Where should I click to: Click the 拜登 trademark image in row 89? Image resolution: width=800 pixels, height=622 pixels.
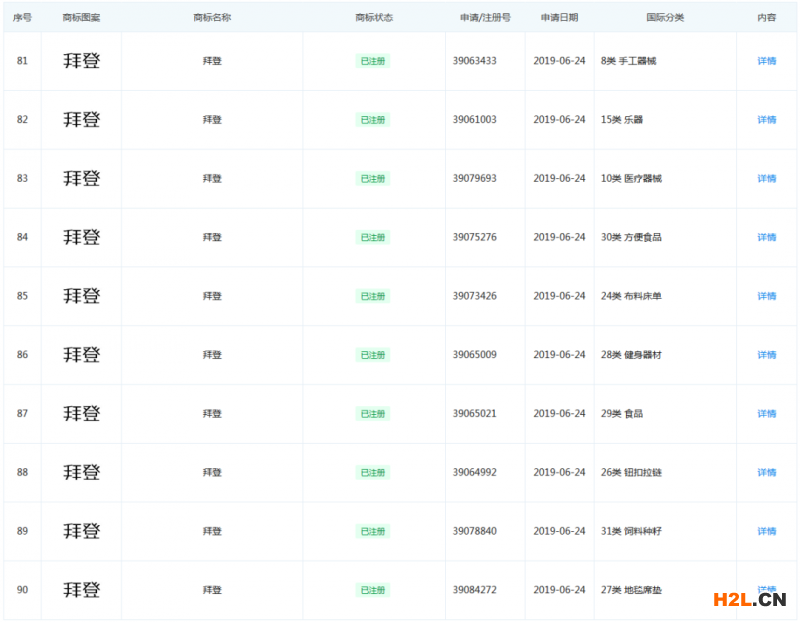82,531
